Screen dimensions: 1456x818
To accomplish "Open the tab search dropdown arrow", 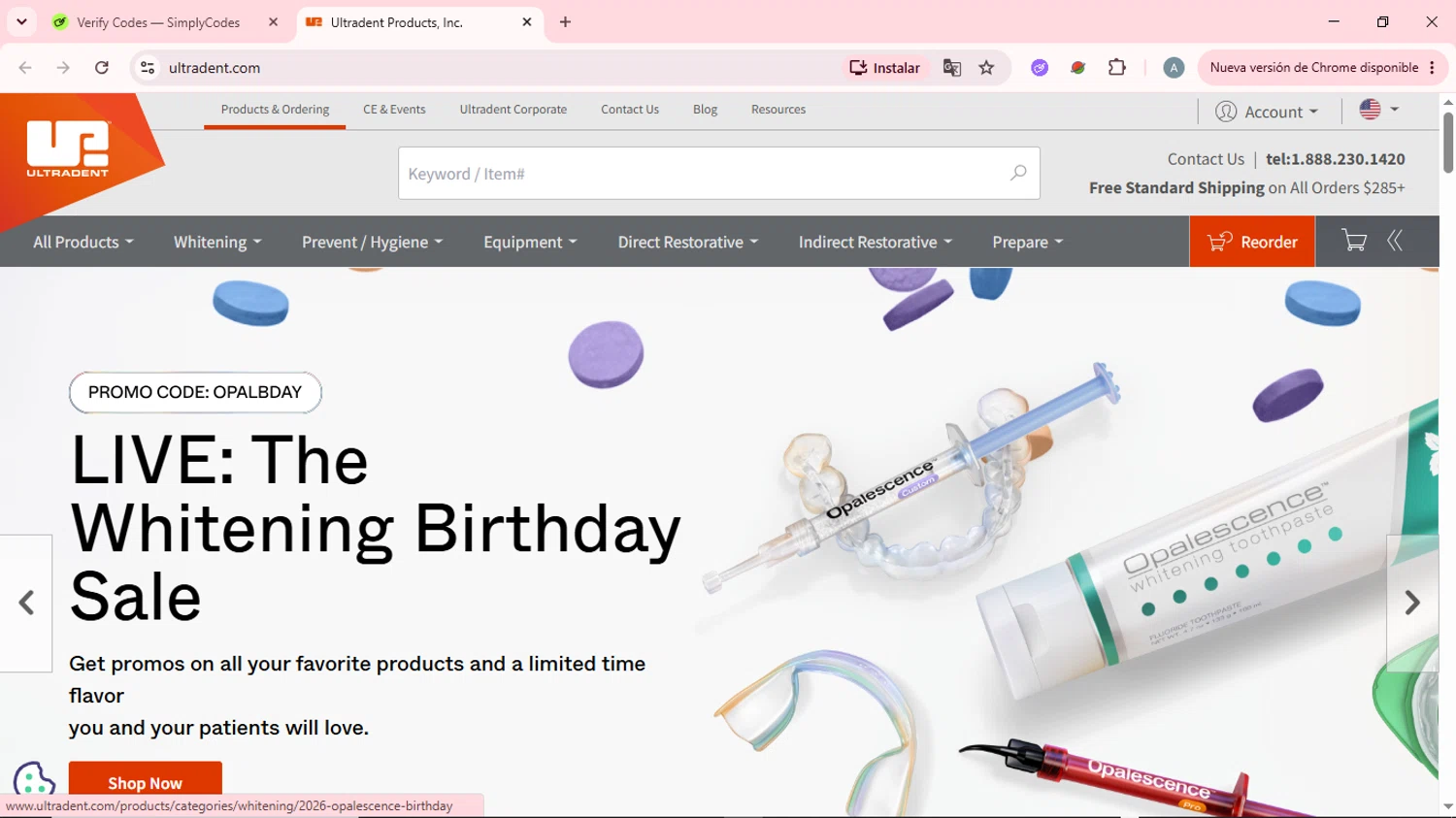I will (21, 22).
